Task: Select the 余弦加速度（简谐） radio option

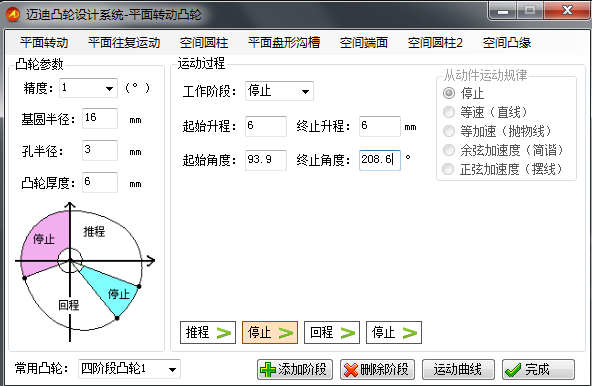Action: coord(449,150)
